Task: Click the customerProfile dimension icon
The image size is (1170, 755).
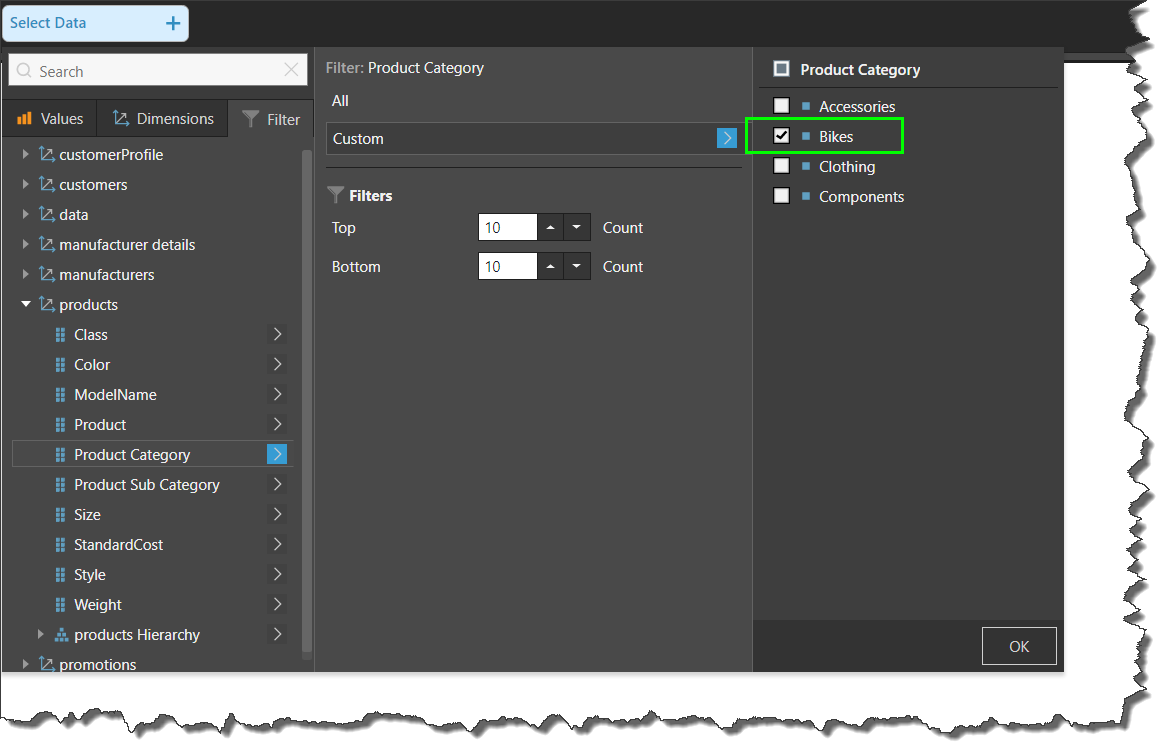Action: 47,154
